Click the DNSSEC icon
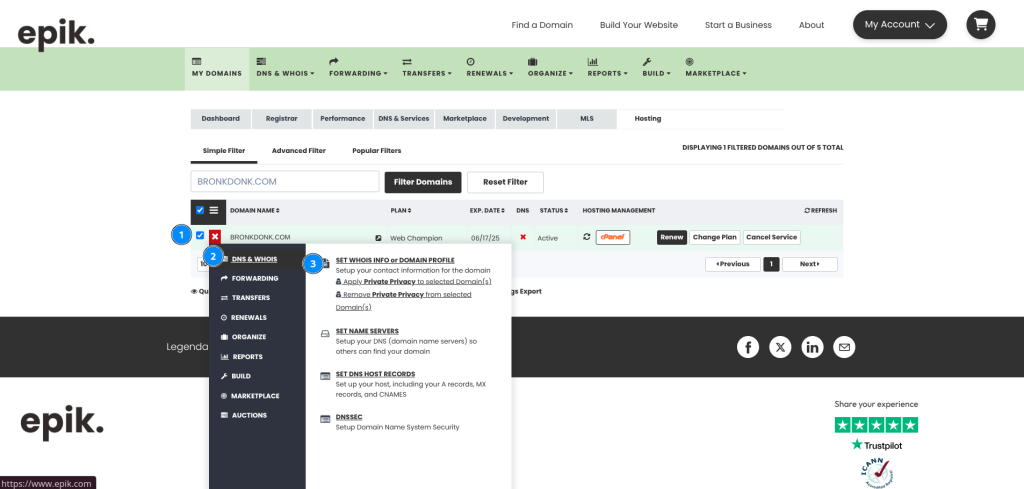The image size is (1024, 489). pos(325,419)
